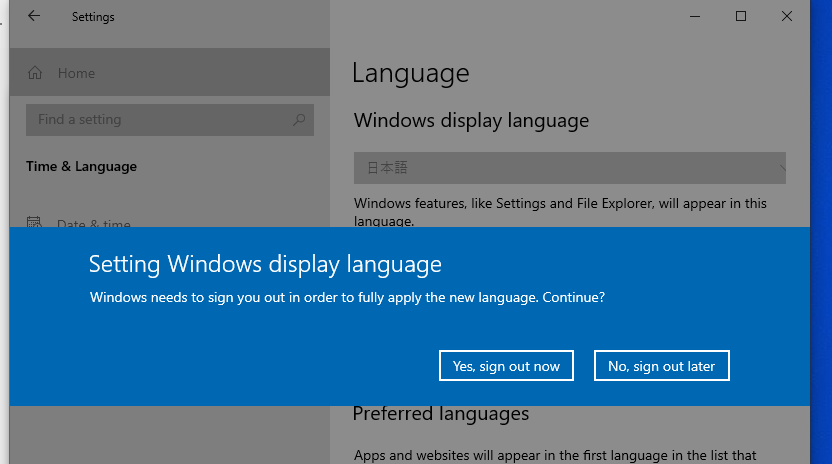Click the 'Windows features, like Settings' description
Image resolution: width=832 pixels, height=464 pixels.
pos(560,212)
